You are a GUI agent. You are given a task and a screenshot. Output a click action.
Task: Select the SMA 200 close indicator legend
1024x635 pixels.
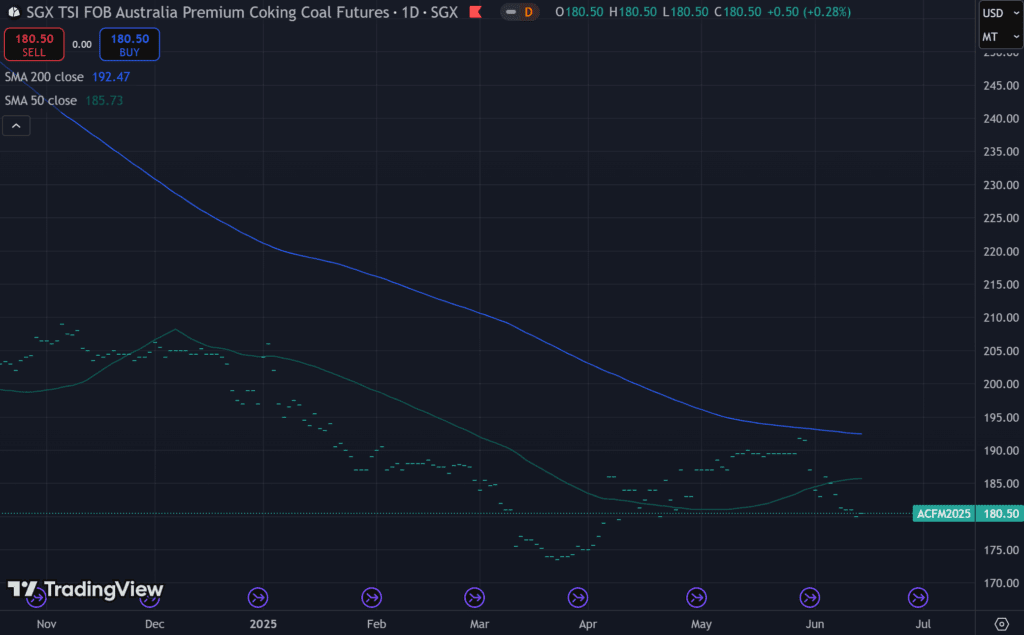click(44, 76)
